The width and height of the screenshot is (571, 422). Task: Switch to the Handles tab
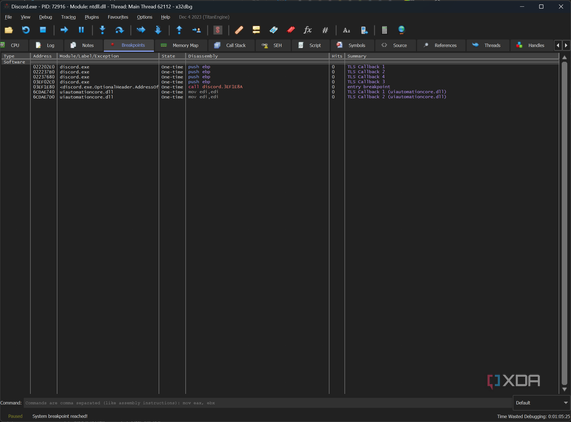point(531,45)
